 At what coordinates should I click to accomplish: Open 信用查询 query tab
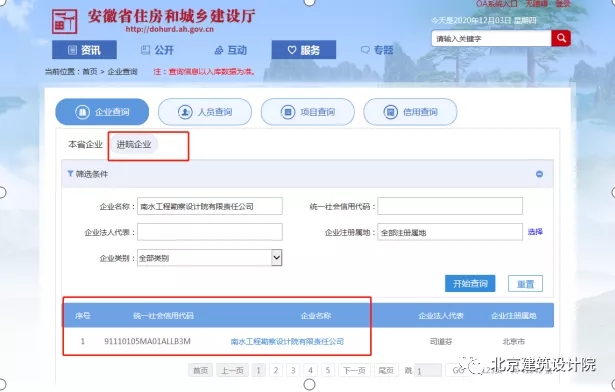pyautogui.click(x=410, y=112)
